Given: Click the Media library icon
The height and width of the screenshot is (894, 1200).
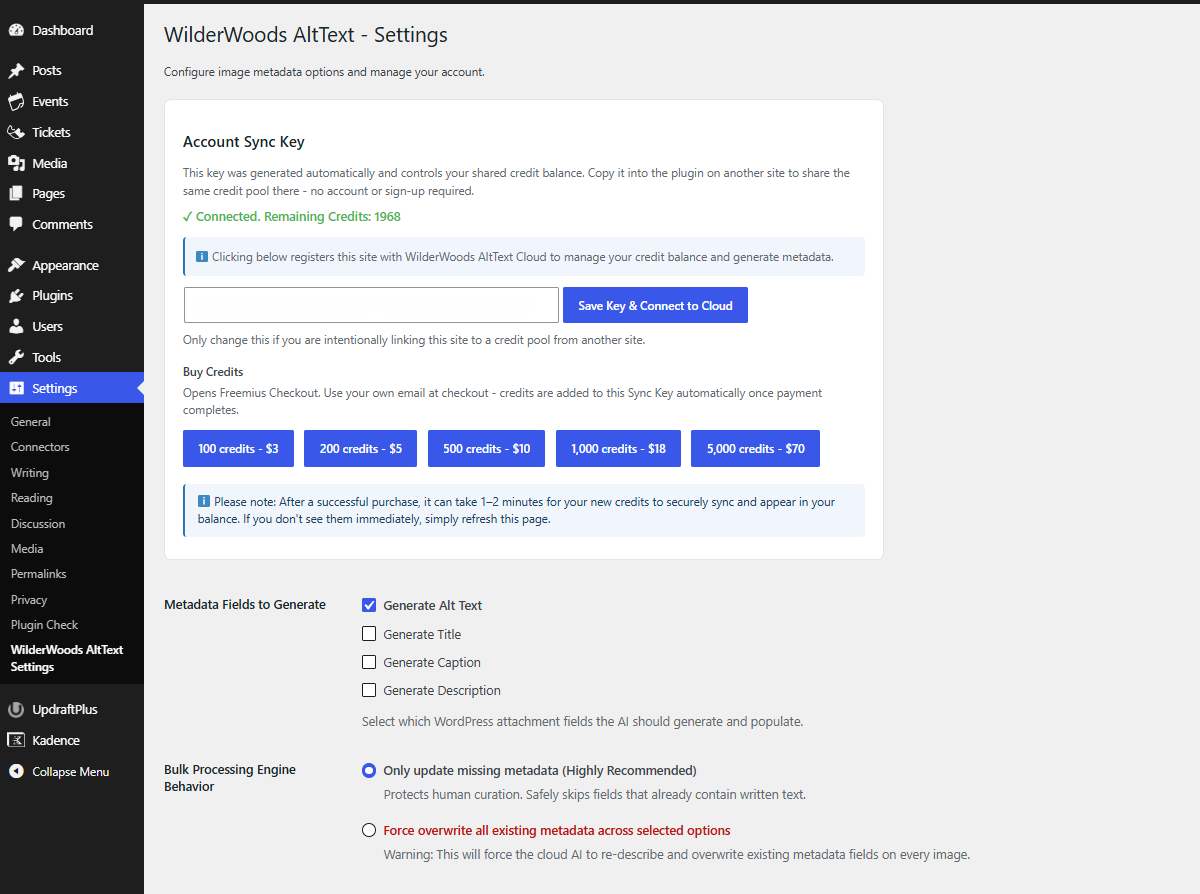Looking at the screenshot, I should pyautogui.click(x=16, y=163).
